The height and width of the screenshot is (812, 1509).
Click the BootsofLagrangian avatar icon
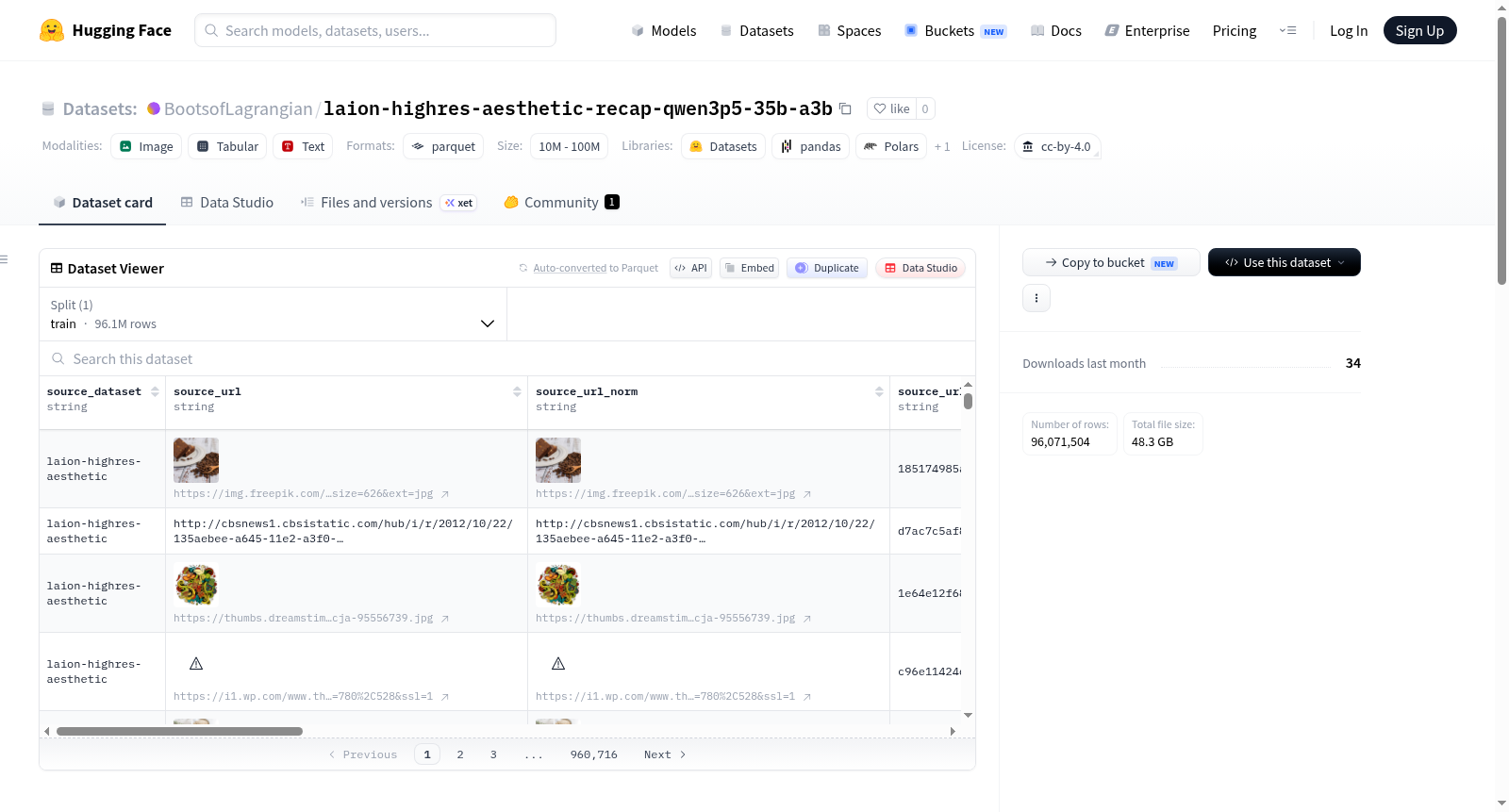[x=154, y=108]
